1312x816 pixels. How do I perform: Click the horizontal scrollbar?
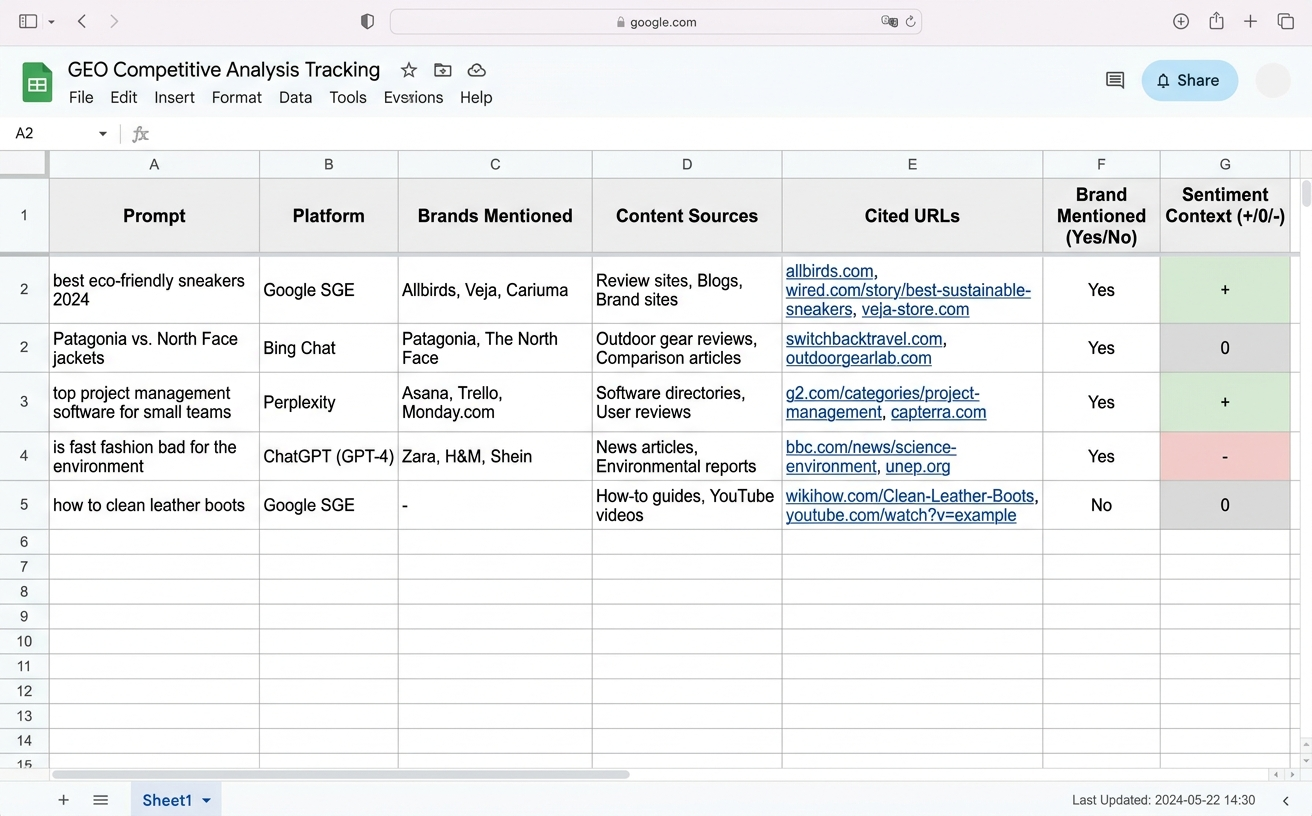click(341, 774)
